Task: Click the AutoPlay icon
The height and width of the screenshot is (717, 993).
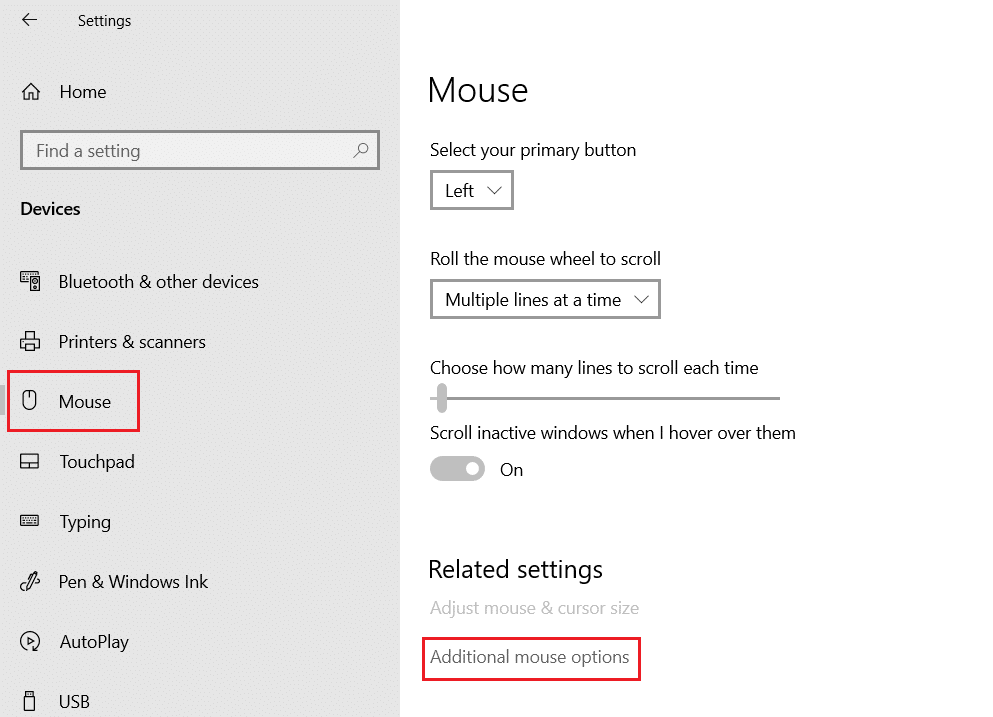Action: point(30,641)
